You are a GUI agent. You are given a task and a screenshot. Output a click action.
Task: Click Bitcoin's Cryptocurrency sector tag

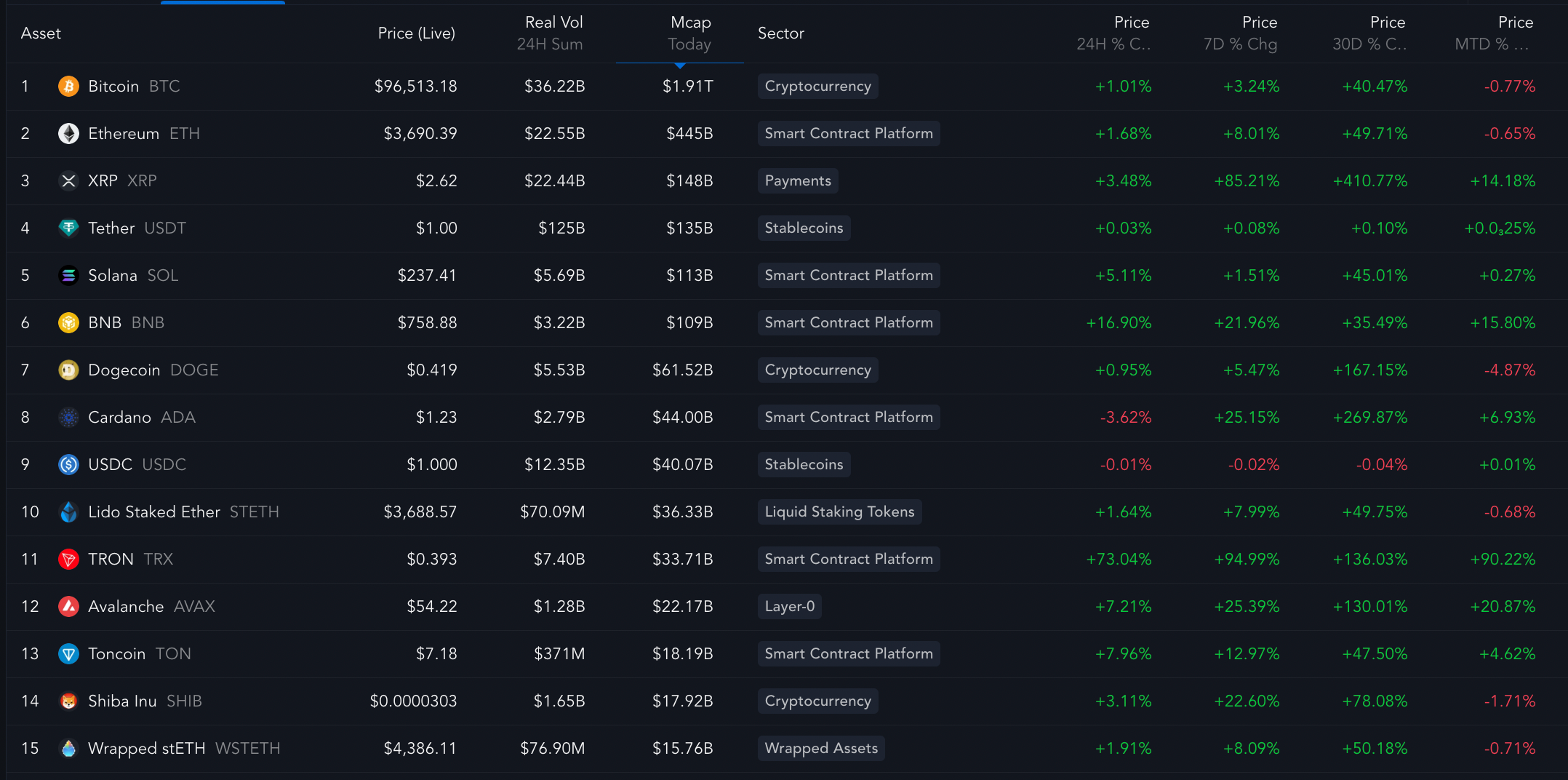[x=818, y=87]
